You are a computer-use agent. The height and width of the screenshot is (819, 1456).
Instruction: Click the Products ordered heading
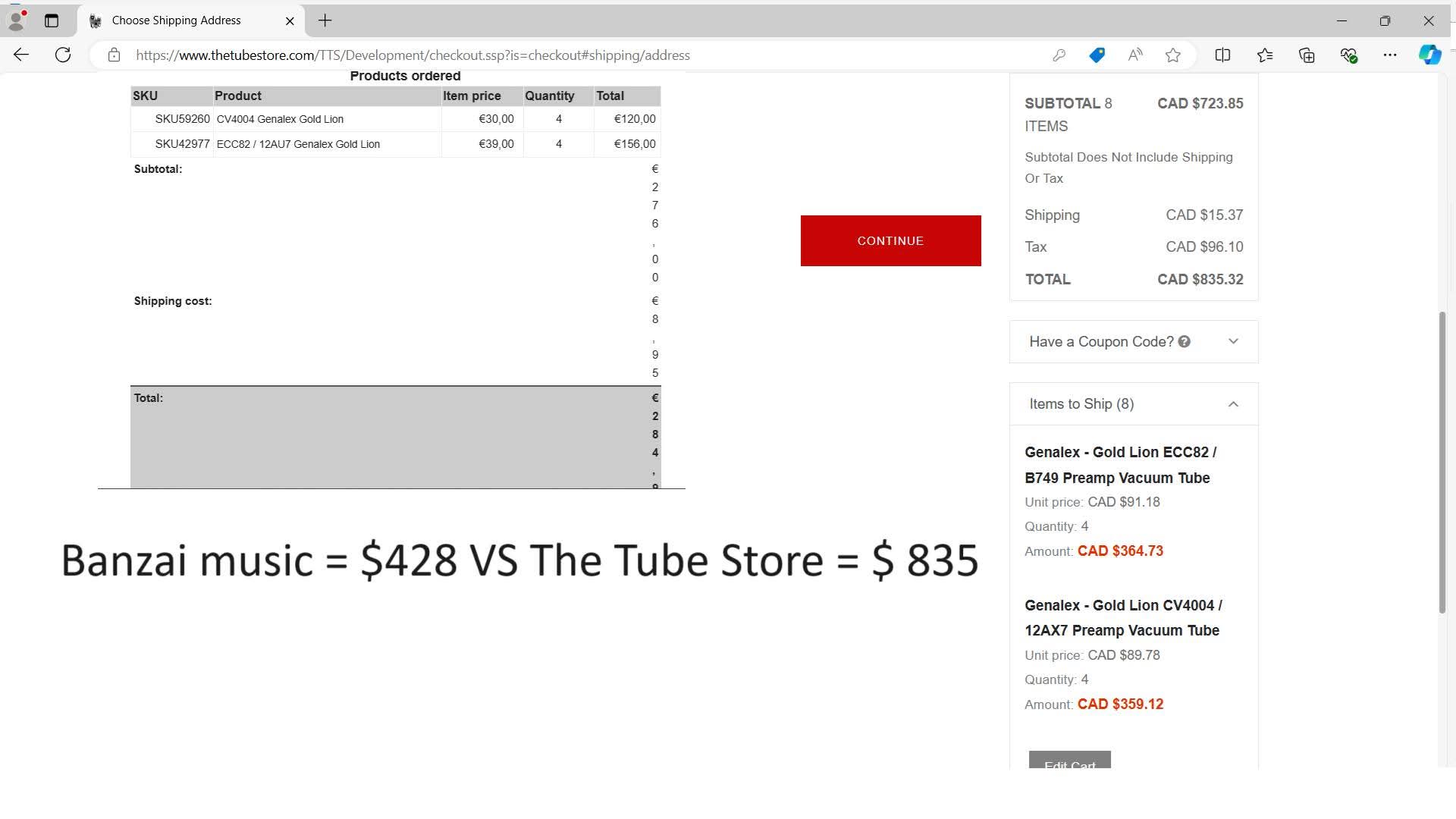[405, 76]
